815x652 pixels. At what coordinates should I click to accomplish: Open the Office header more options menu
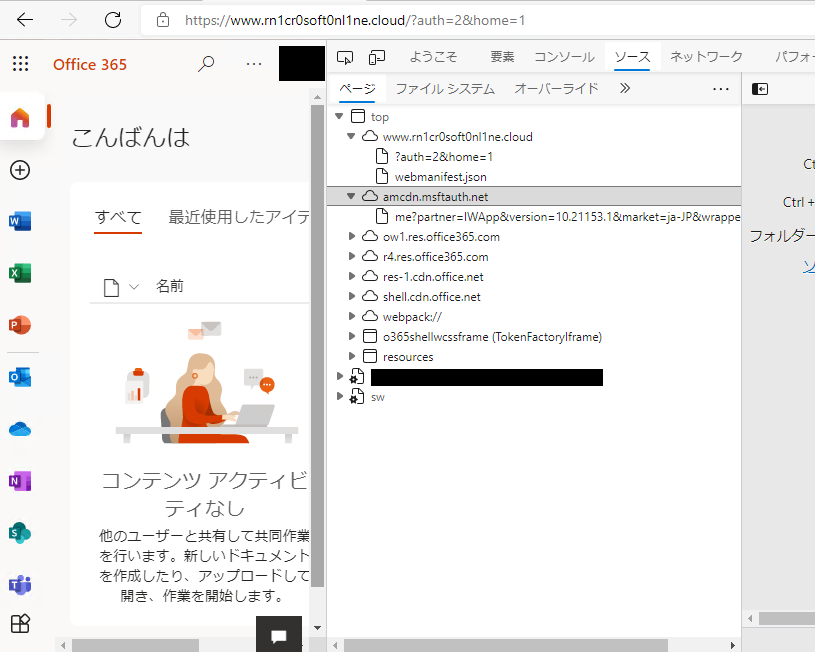click(x=254, y=64)
